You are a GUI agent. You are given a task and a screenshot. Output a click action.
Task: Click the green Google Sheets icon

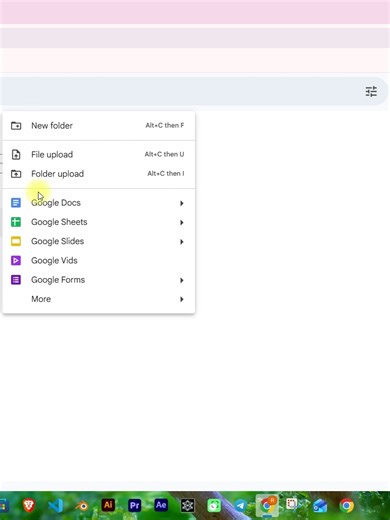click(x=16, y=222)
